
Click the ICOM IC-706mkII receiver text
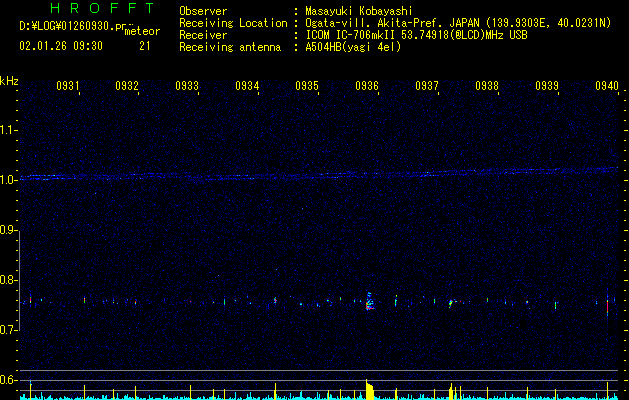(416, 35)
